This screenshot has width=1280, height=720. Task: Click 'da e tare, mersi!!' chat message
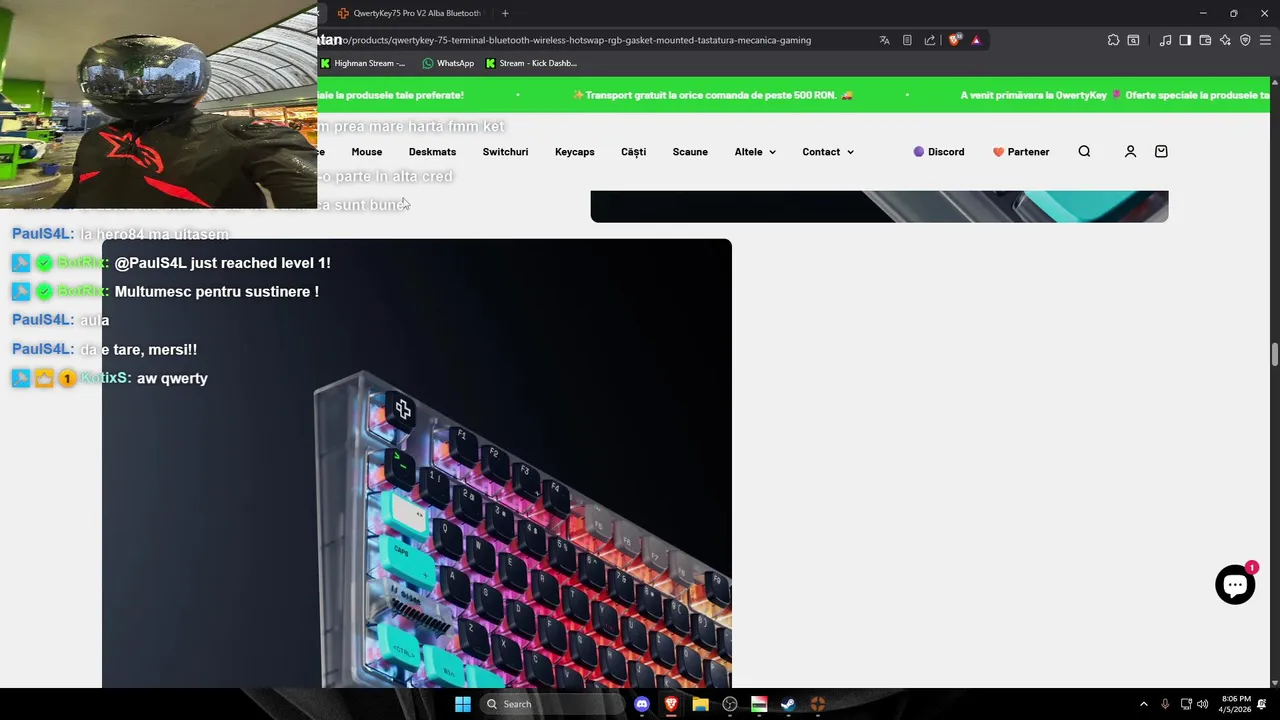[138, 349]
